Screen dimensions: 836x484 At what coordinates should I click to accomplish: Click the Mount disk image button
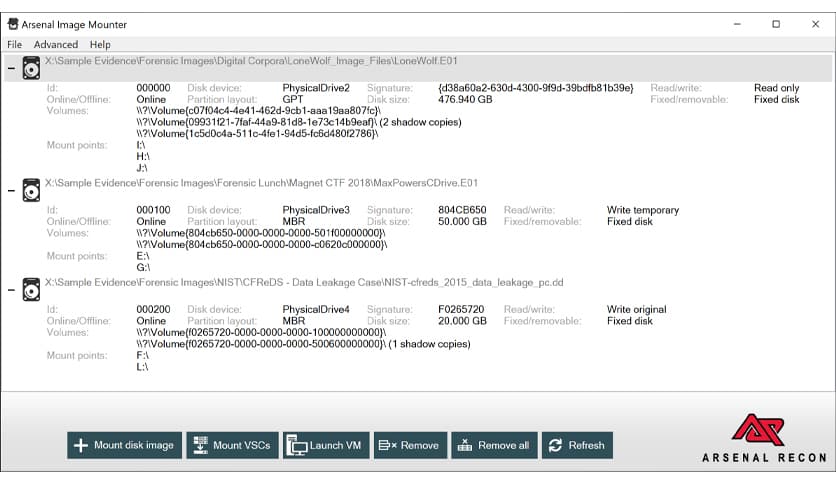(124, 445)
